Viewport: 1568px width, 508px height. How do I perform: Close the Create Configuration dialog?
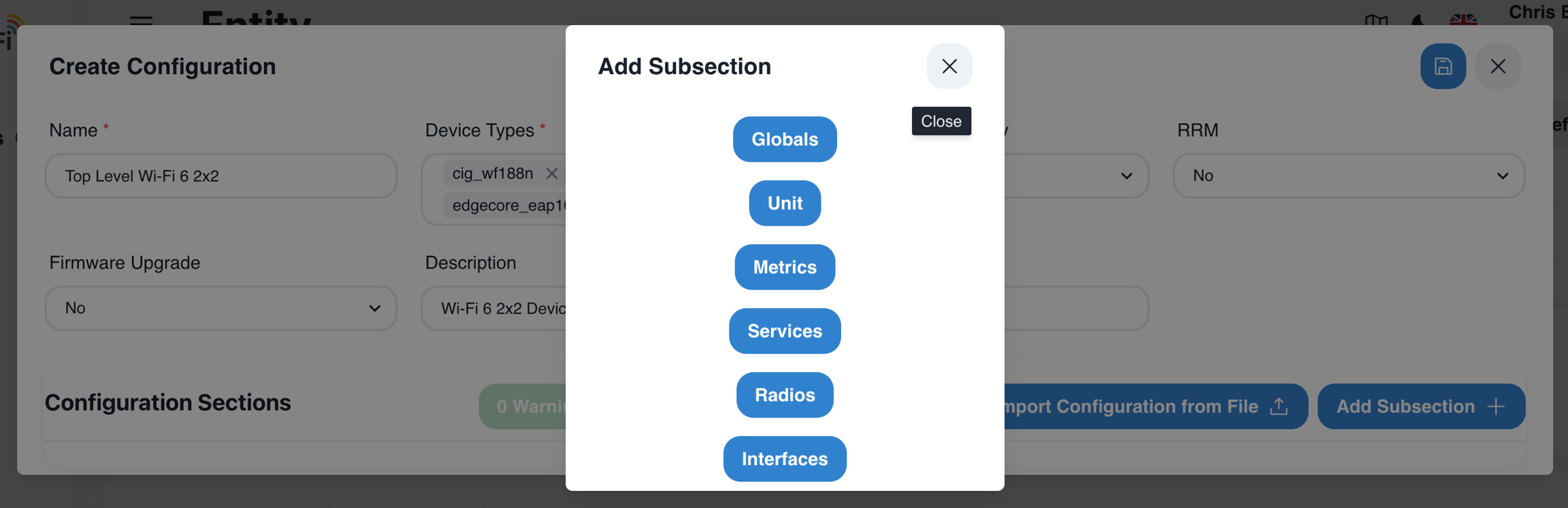coord(1498,66)
